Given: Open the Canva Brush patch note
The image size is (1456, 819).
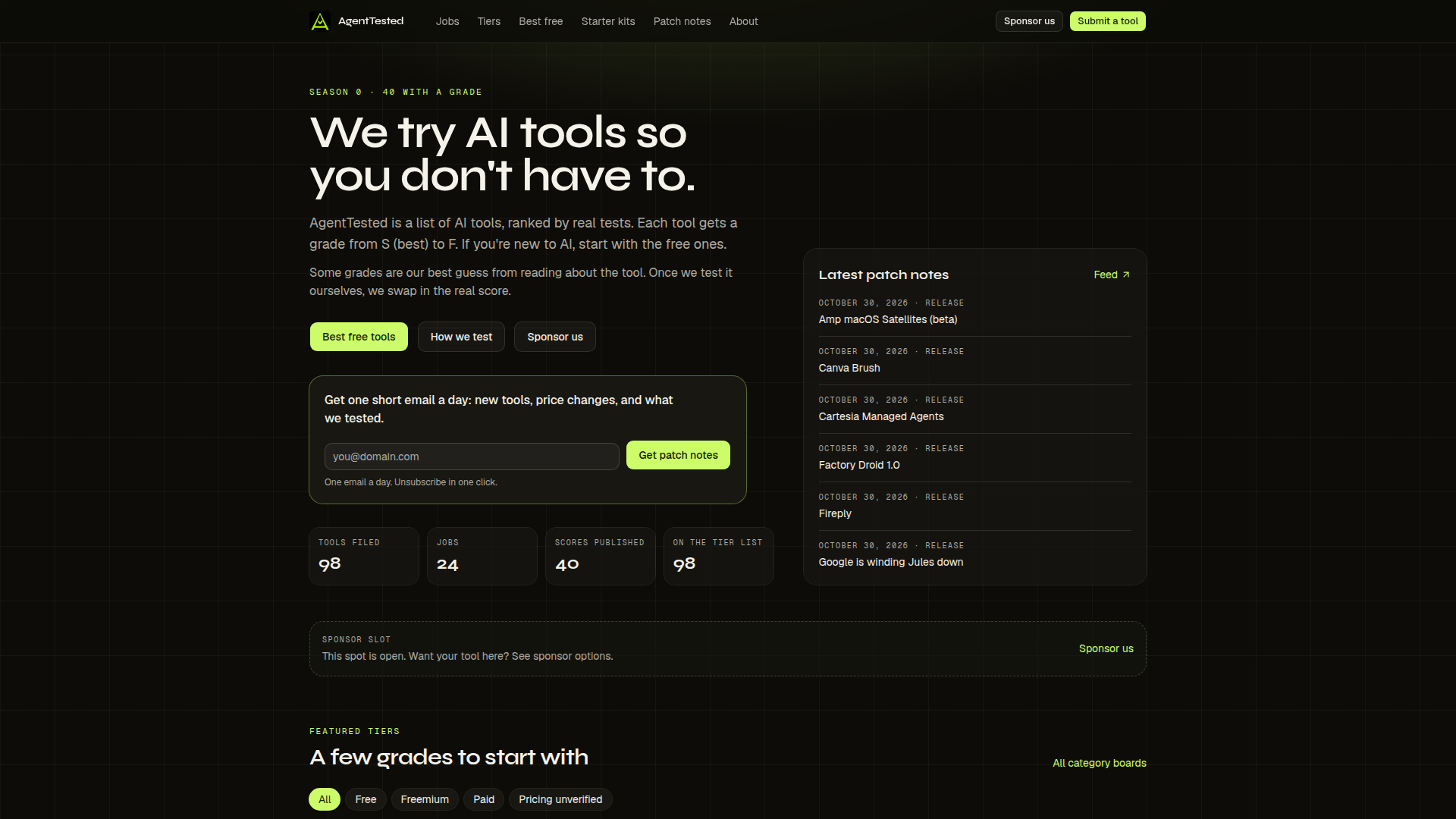Looking at the screenshot, I should pyautogui.click(x=849, y=368).
